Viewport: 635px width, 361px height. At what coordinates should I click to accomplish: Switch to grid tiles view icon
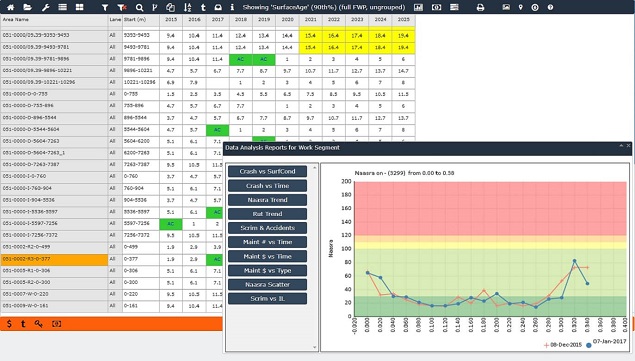pyautogui.click(x=79, y=7)
